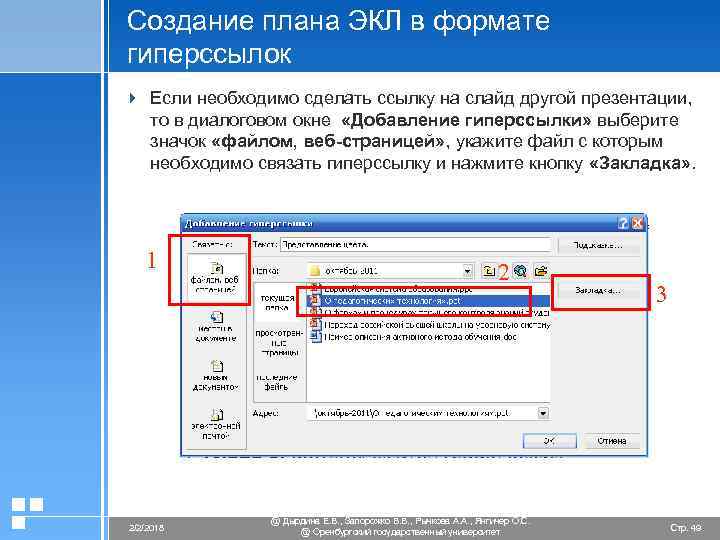
Task: Switch to 'последние файлы' view
Action: pos(276,382)
